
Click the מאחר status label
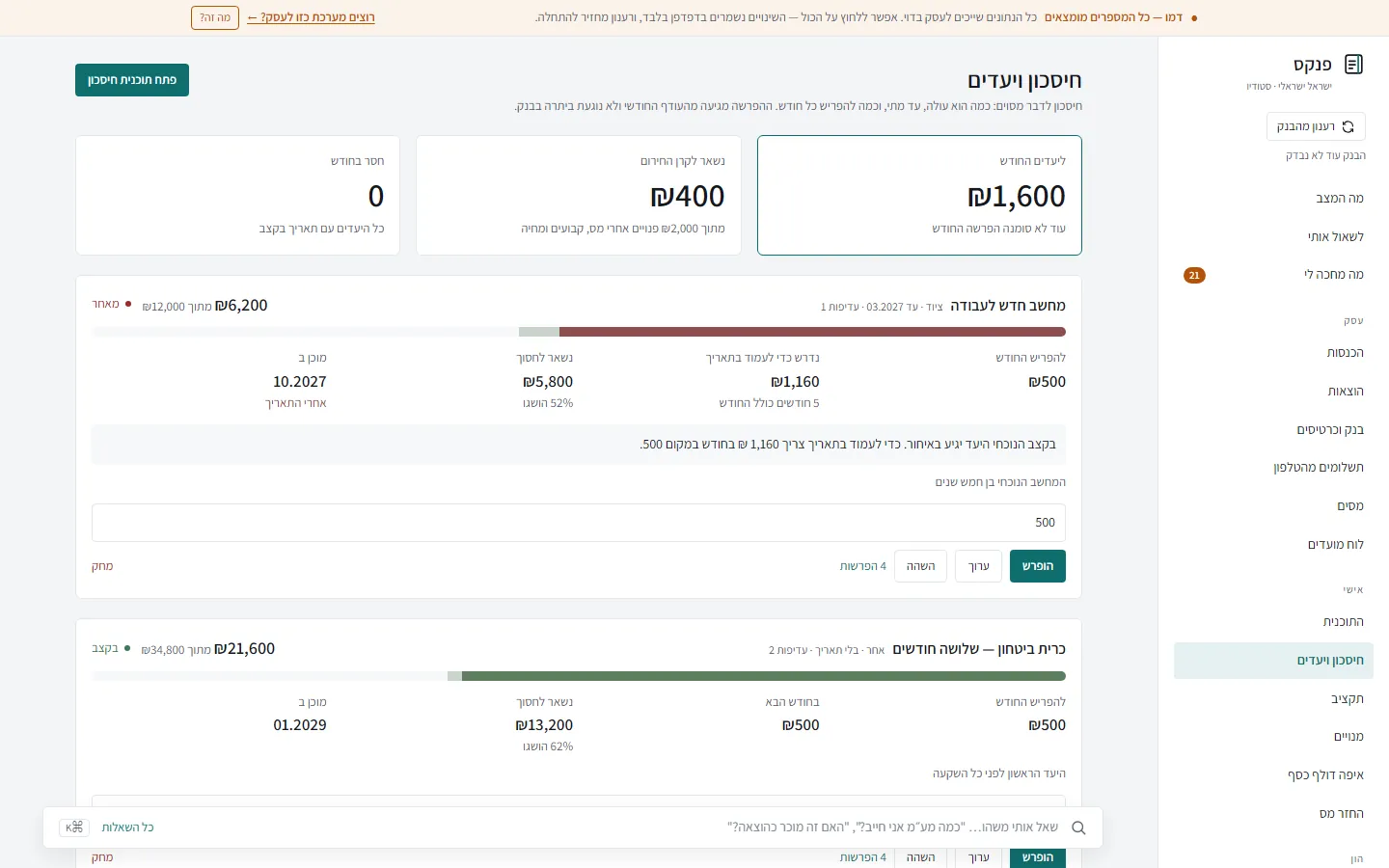click(111, 304)
